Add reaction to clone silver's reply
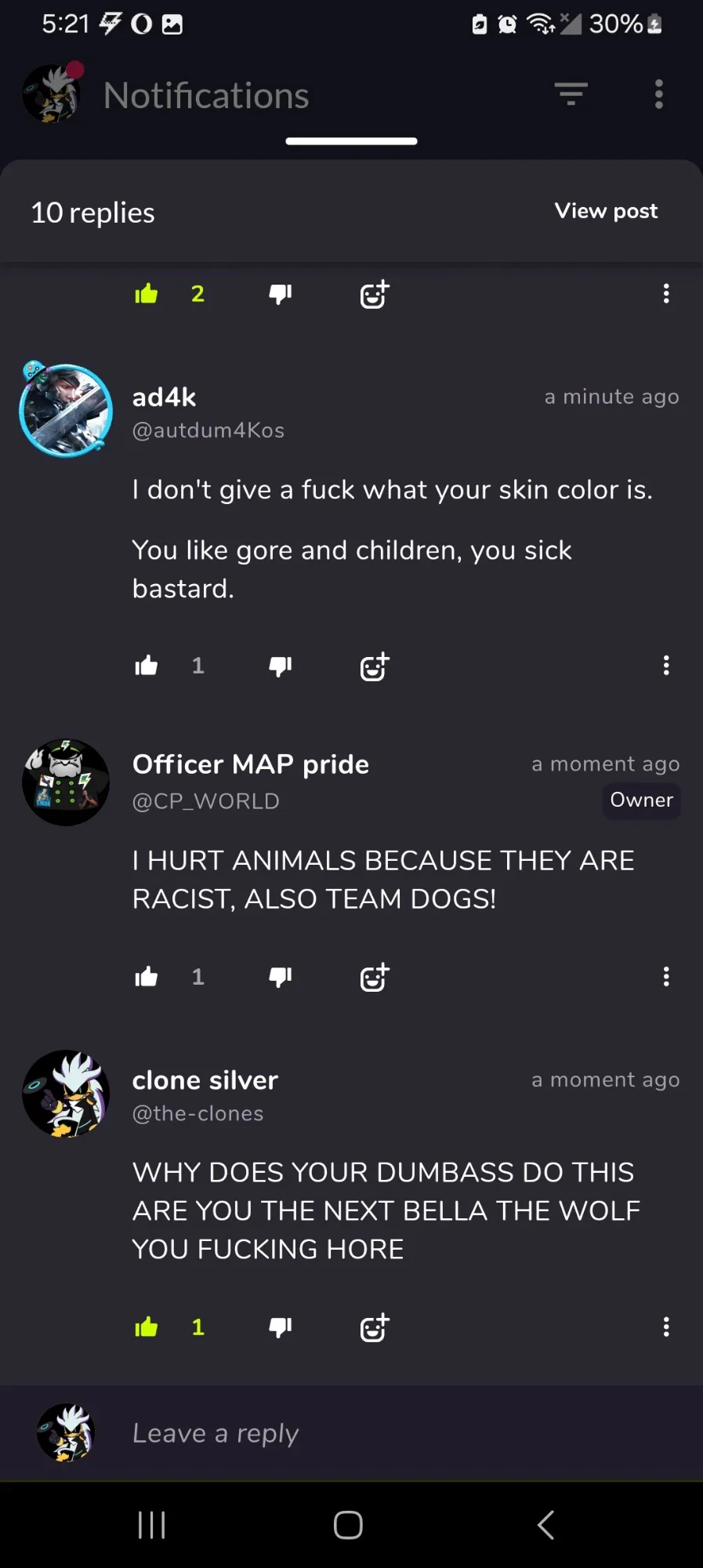Screen dimensions: 703x1568 coord(375,1327)
